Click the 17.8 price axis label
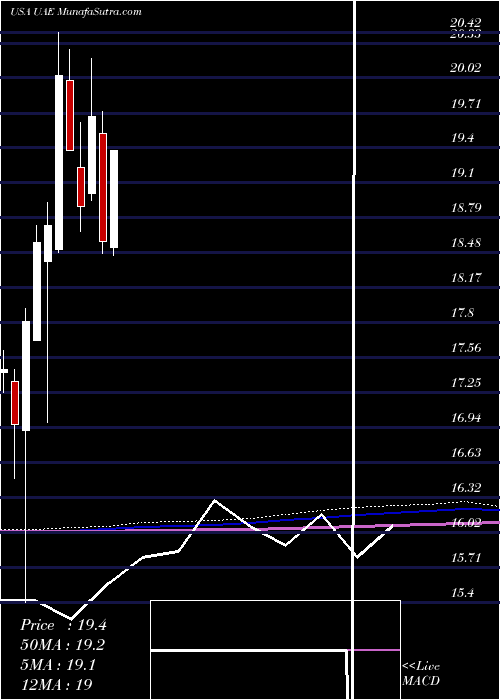Screen dimensions: 500x700 (462, 313)
